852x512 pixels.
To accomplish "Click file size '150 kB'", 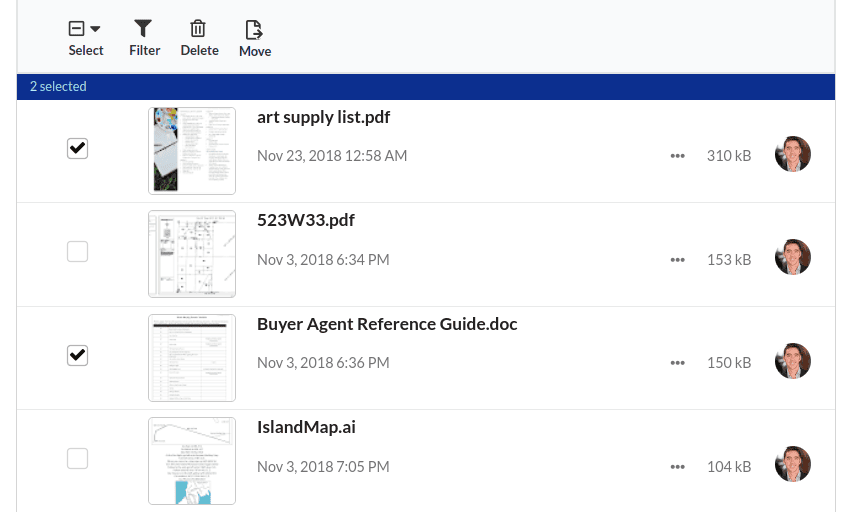I will pyautogui.click(x=729, y=363).
